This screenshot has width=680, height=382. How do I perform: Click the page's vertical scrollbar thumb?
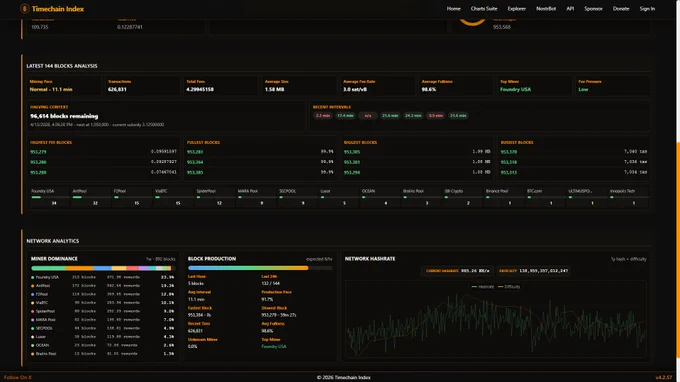tap(678, 250)
